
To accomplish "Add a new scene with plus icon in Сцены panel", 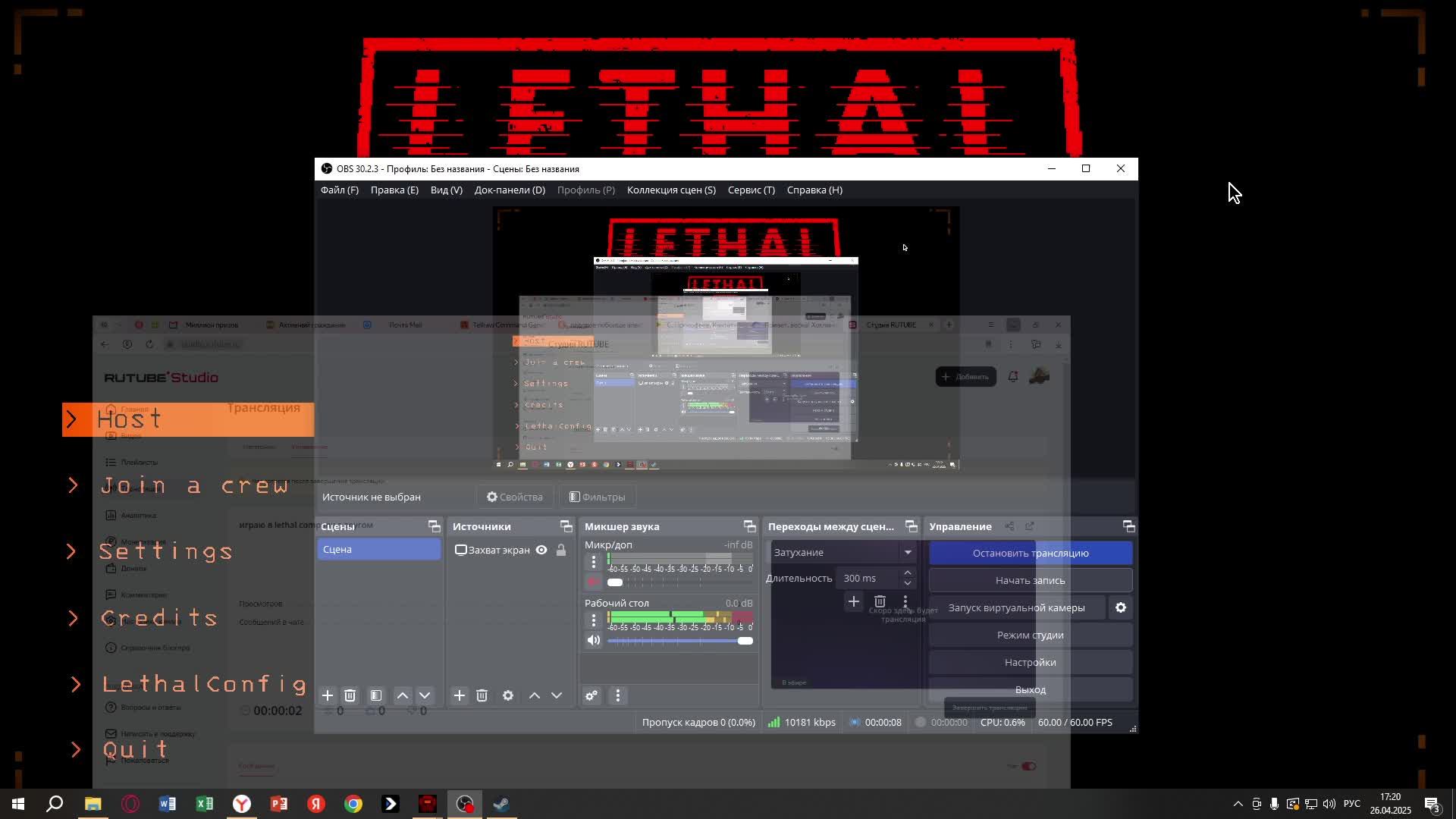I will click(328, 695).
